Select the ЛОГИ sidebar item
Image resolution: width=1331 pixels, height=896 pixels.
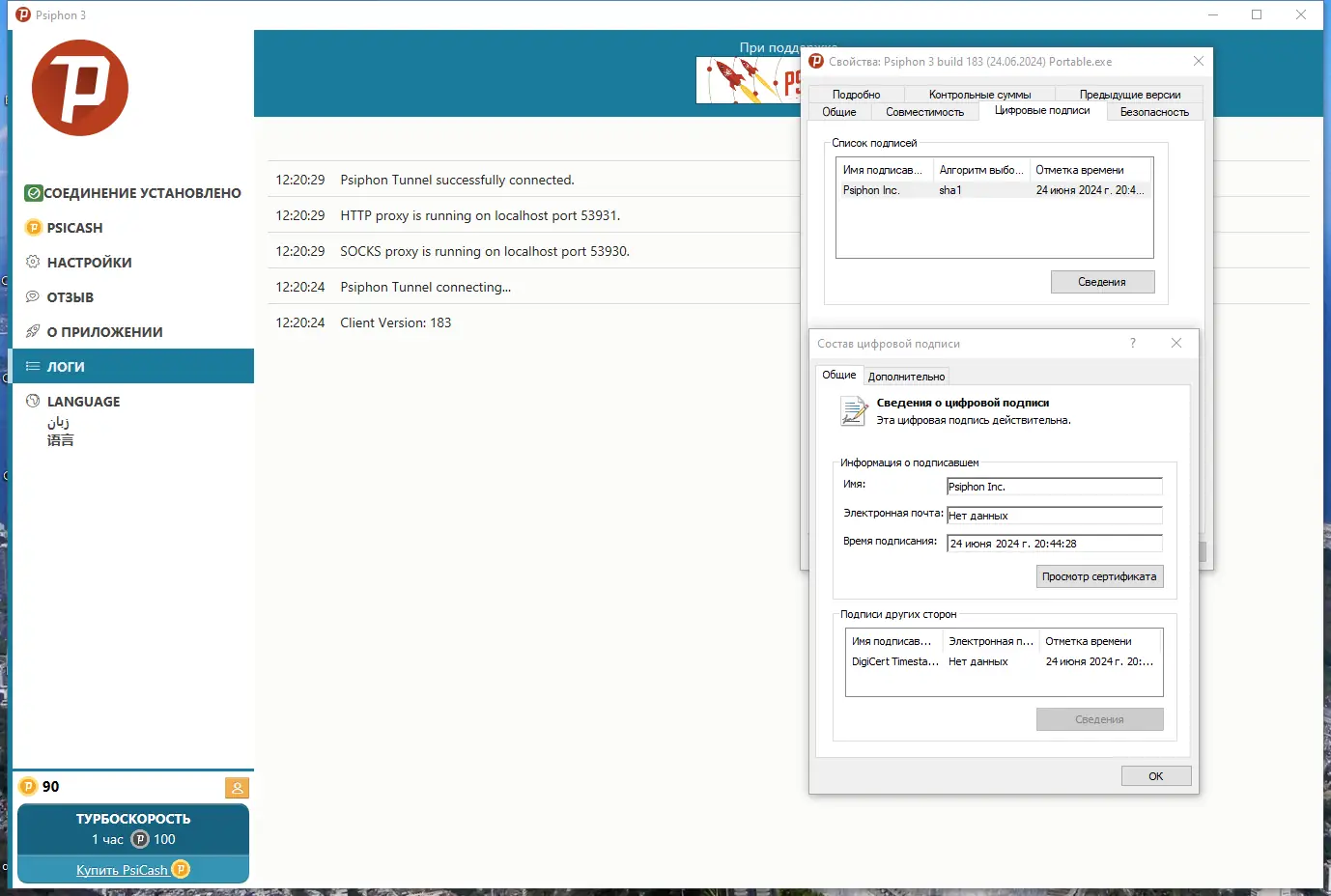[x=133, y=366]
